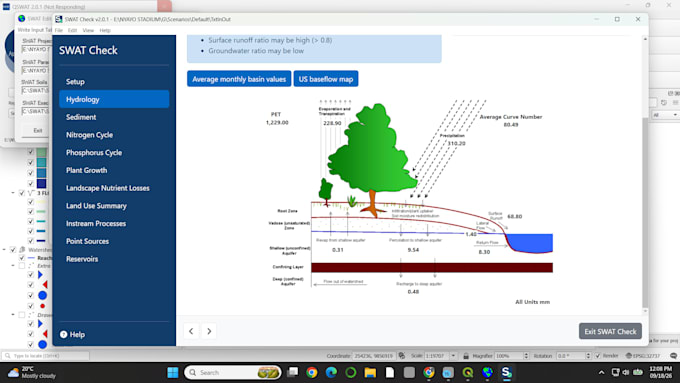Click the Help question mark icon
Screen dimensions: 680x383
click(64, 334)
